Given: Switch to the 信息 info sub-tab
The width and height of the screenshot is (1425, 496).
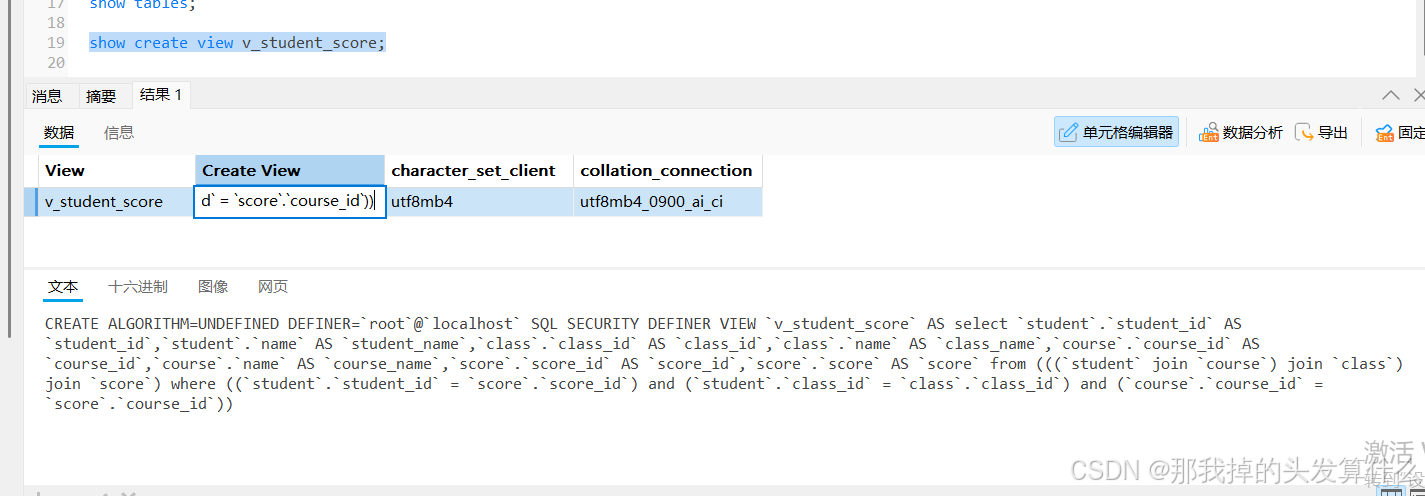Looking at the screenshot, I should (119, 132).
